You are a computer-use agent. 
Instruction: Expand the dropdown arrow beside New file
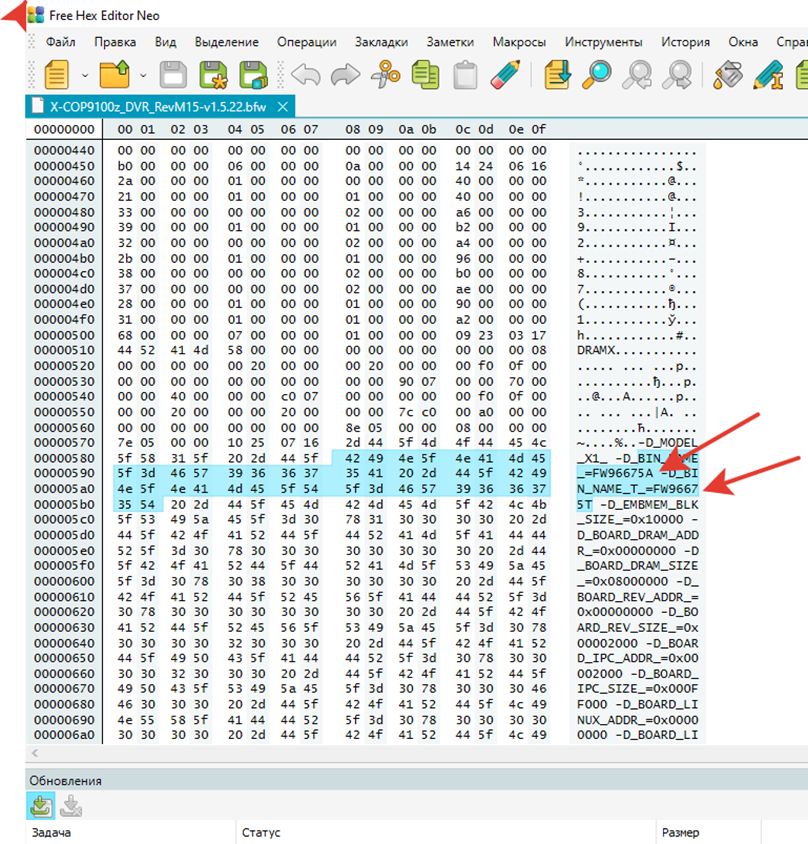pos(85,75)
